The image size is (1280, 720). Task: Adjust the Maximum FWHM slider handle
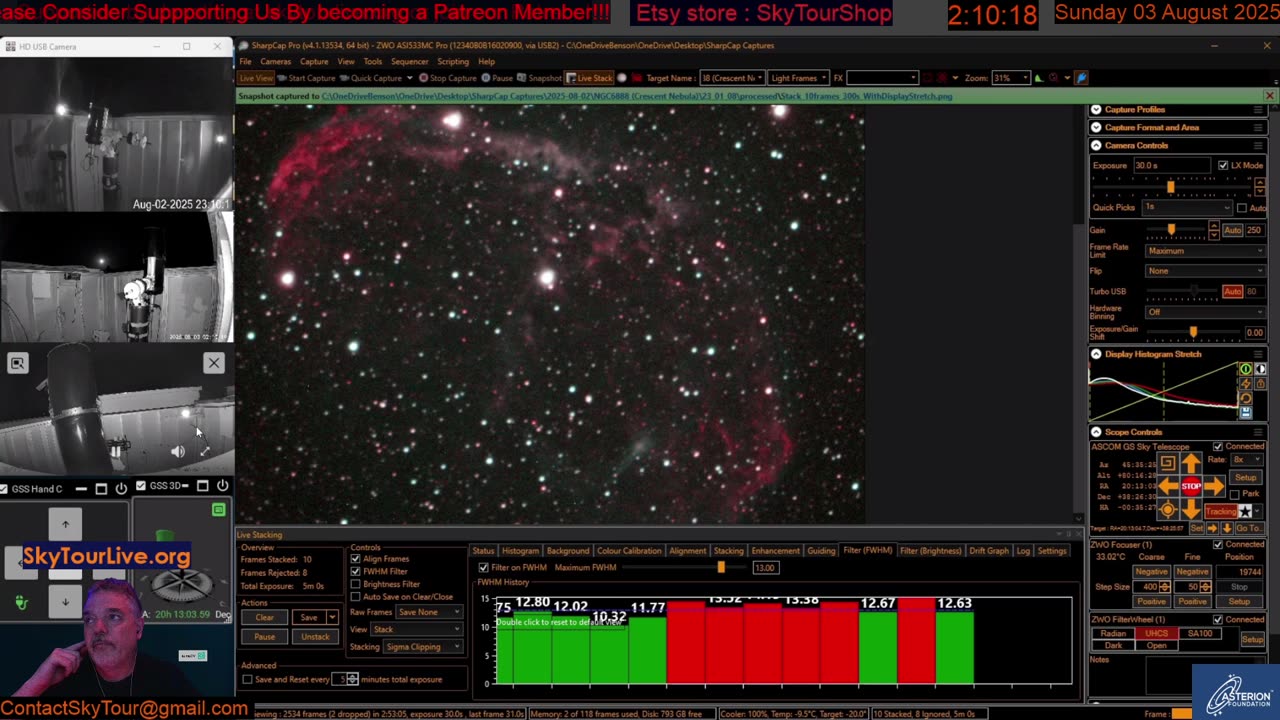[x=720, y=568]
